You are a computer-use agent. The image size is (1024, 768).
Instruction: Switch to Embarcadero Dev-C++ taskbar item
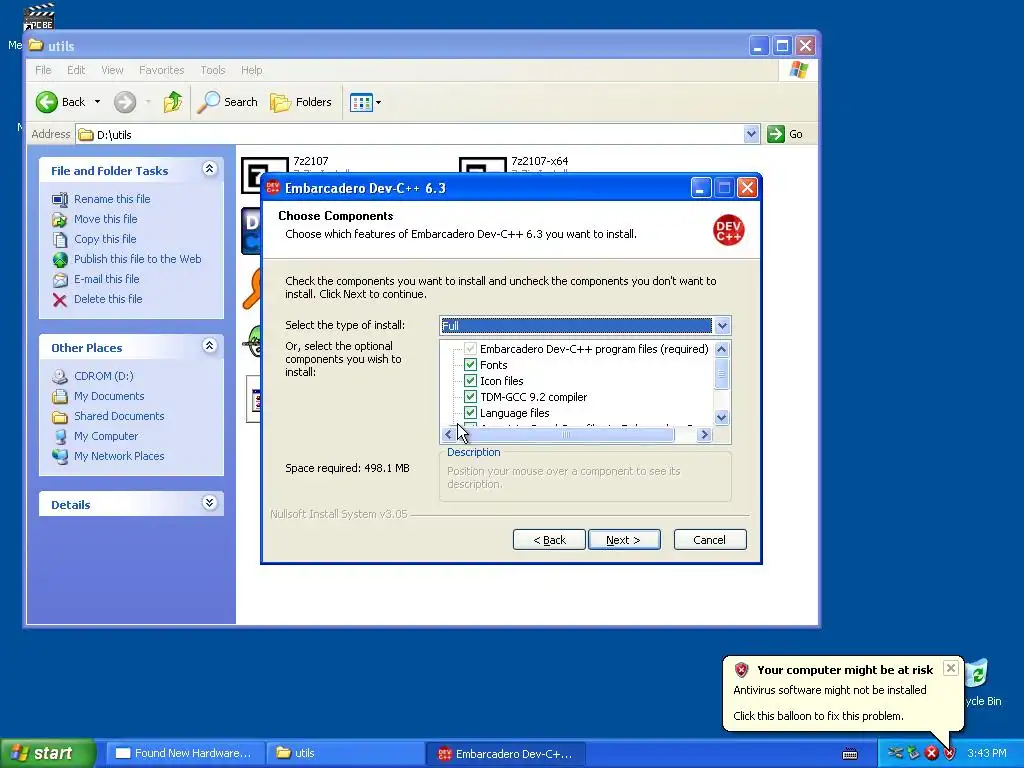point(505,753)
